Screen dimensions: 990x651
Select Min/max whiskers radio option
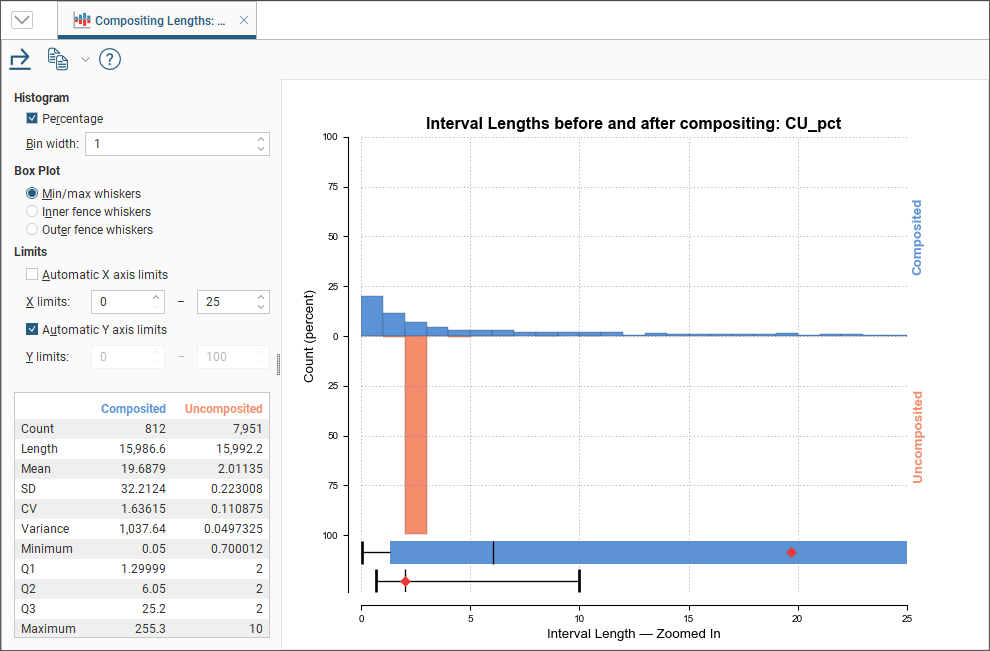tap(32, 194)
